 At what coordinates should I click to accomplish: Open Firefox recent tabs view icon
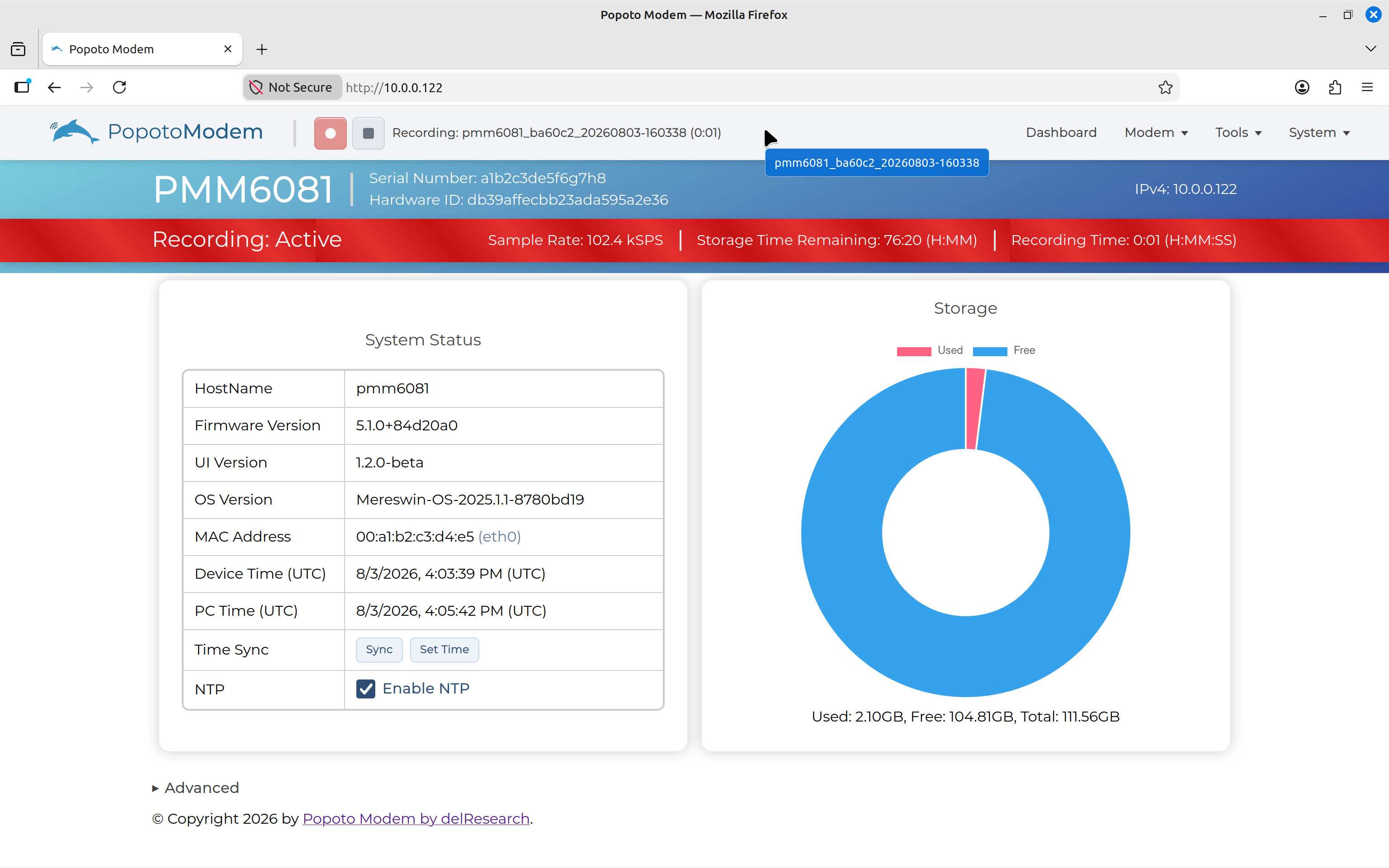[x=19, y=49]
